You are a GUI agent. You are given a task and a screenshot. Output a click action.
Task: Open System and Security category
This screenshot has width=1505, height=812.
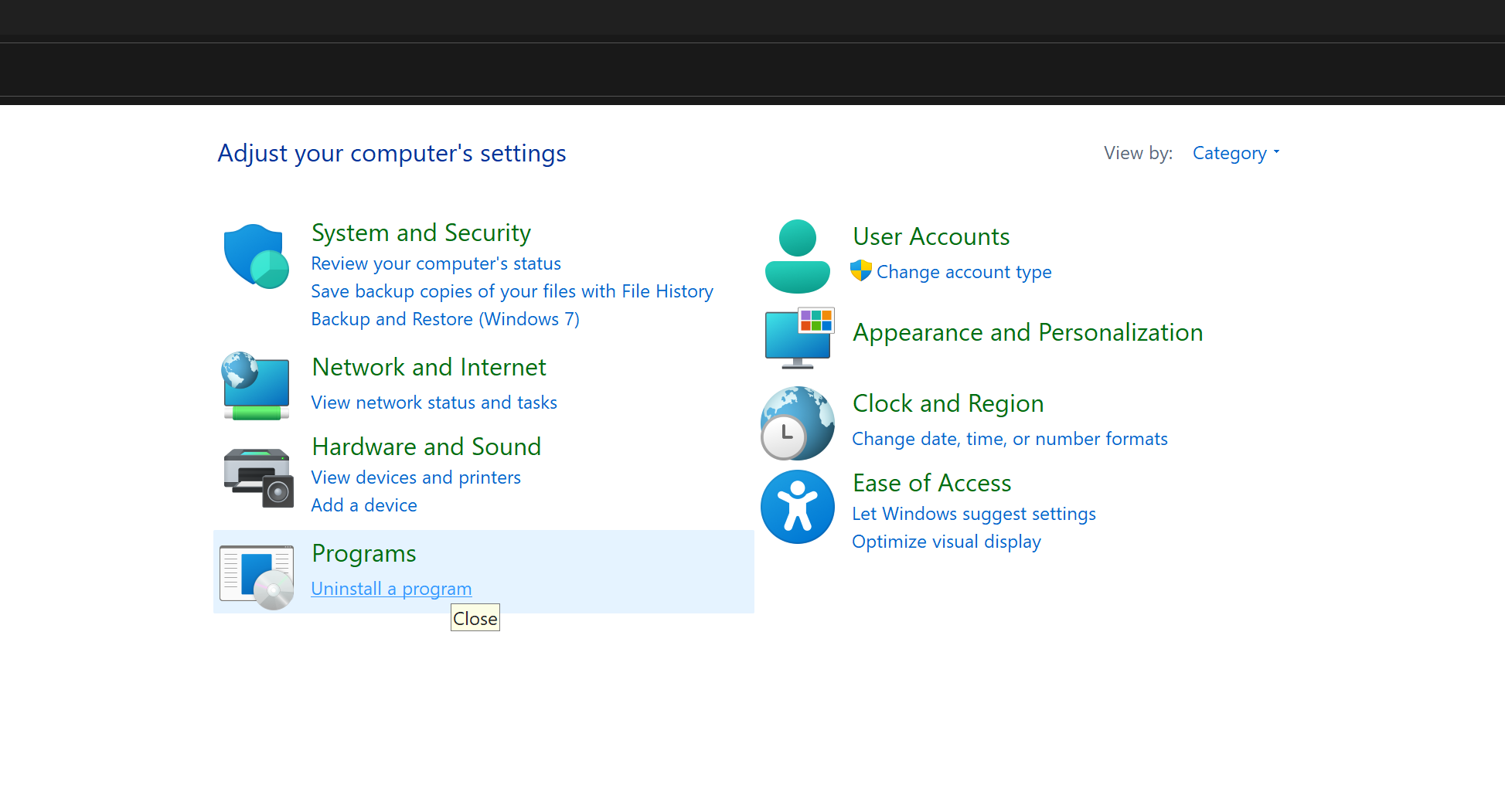coord(421,233)
